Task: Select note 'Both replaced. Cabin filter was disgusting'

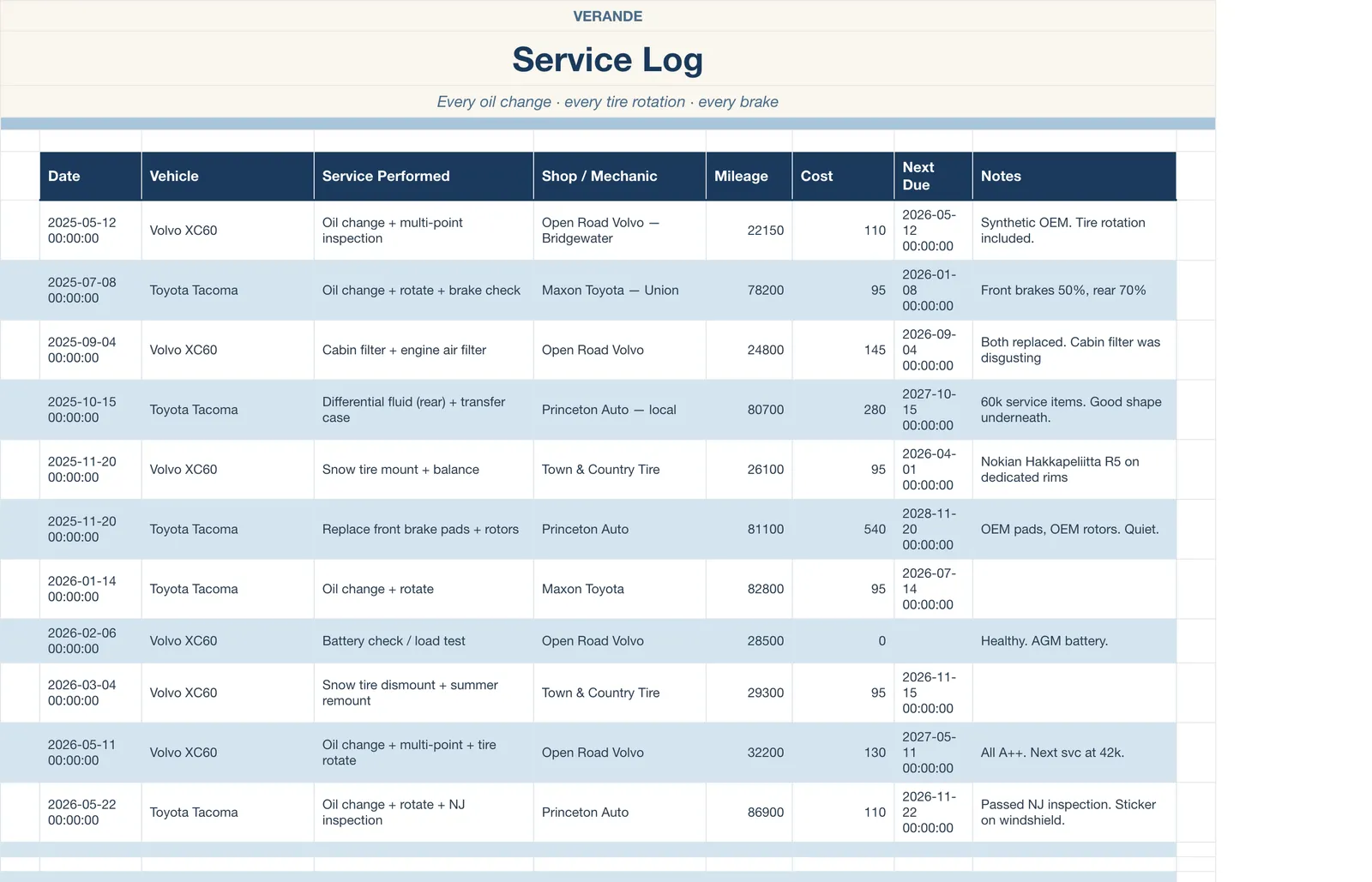Action: 1074,350
